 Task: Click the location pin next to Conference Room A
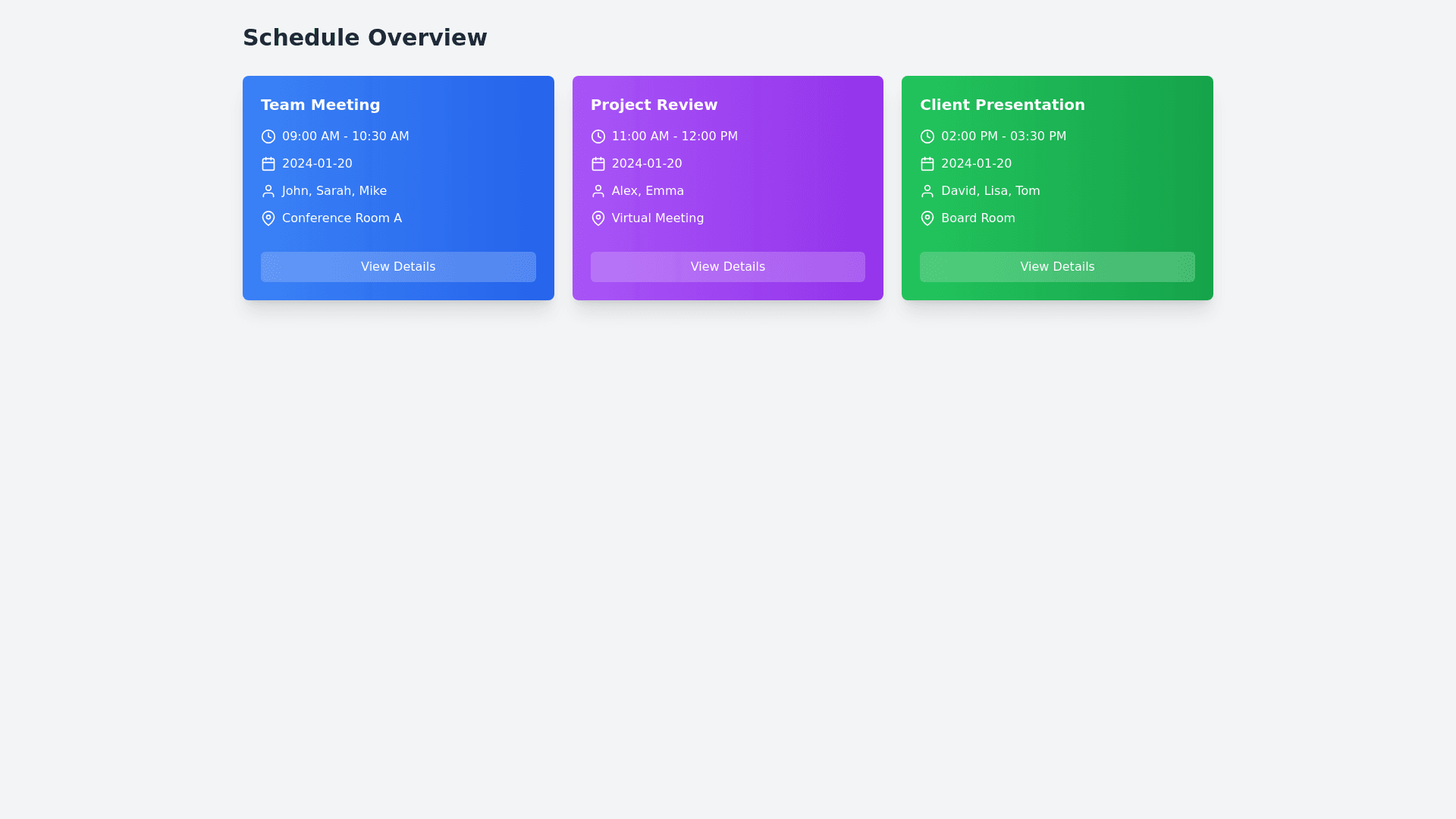pyautogui.click(x=268, y=218)
